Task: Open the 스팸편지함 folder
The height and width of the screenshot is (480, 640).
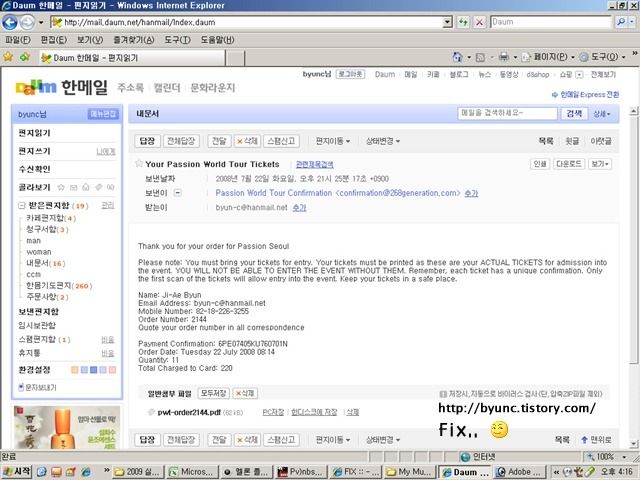Action: coord(44,340)
